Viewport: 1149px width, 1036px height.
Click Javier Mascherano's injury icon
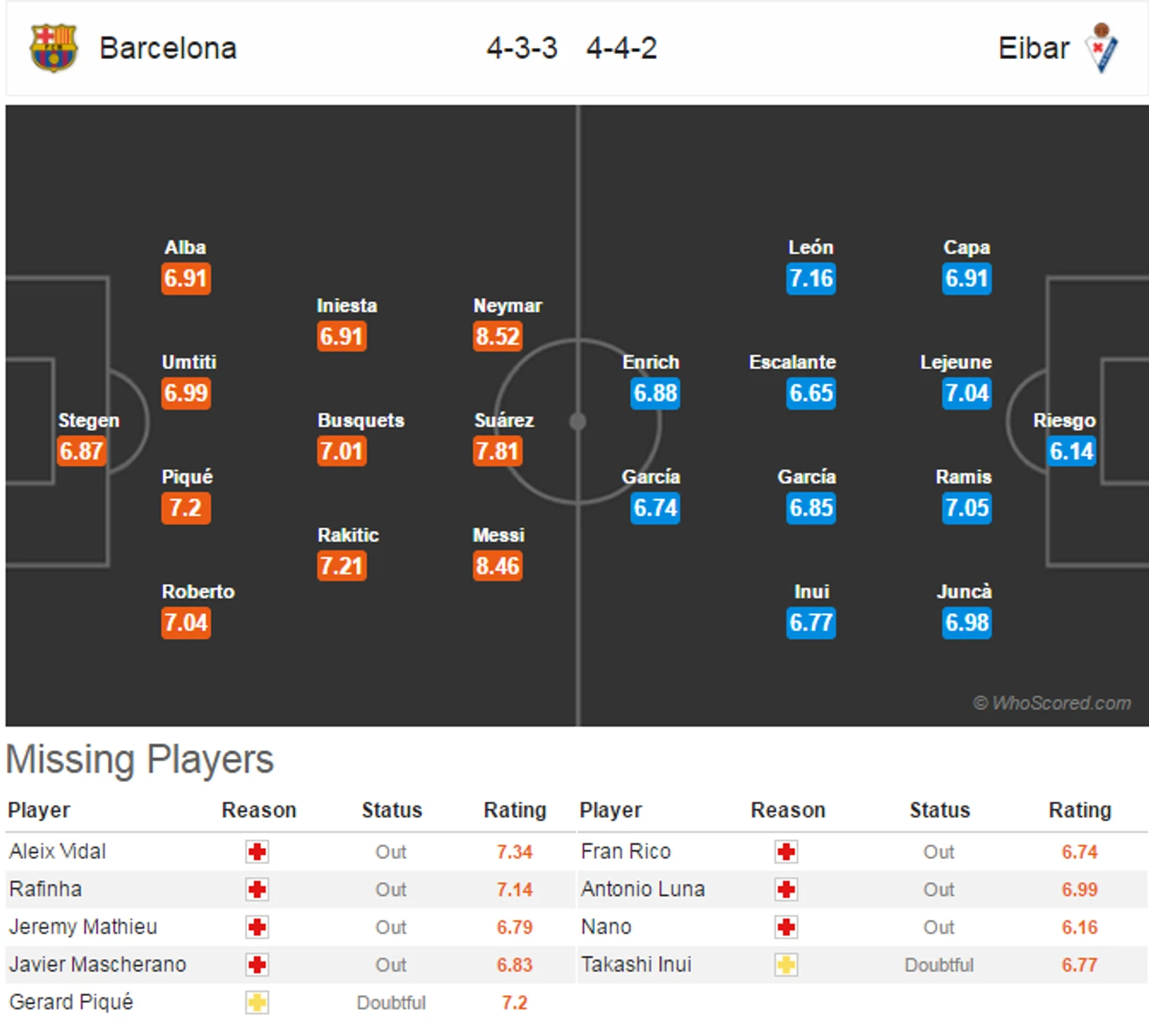click(x=257, y=965)
